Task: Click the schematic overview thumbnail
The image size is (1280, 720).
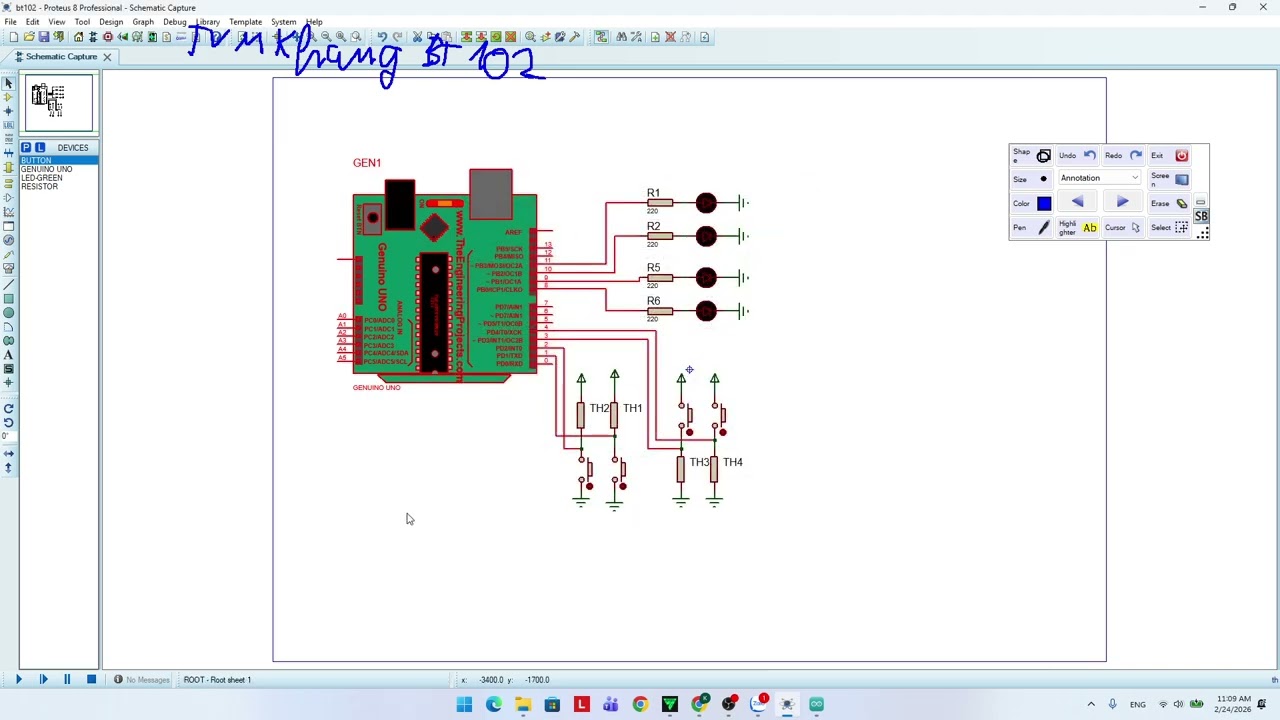Action: (x=59, y=103)
